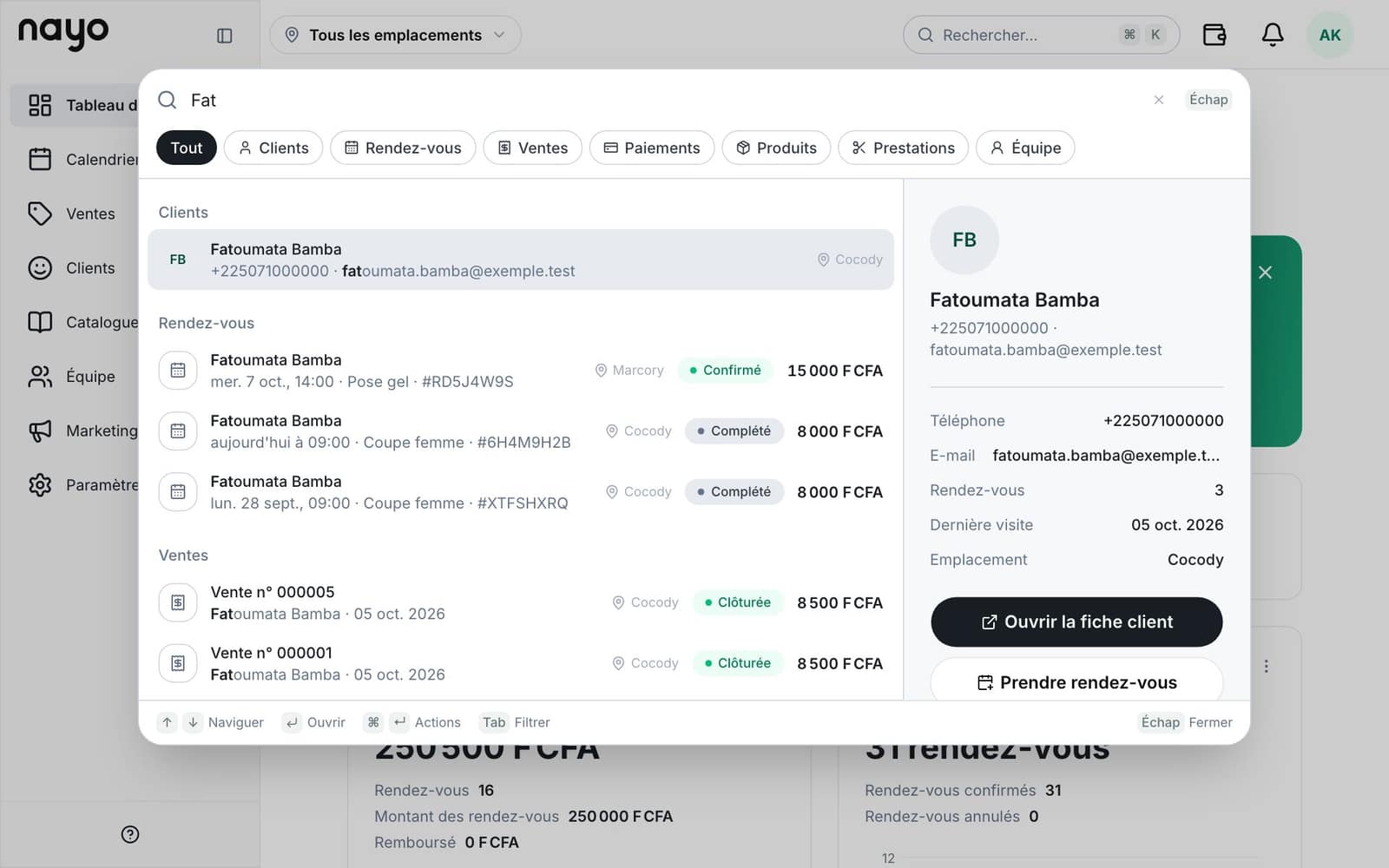Click the Confirmé status badge
This screenshot has height=868, width=1389.
click(725, 371)
